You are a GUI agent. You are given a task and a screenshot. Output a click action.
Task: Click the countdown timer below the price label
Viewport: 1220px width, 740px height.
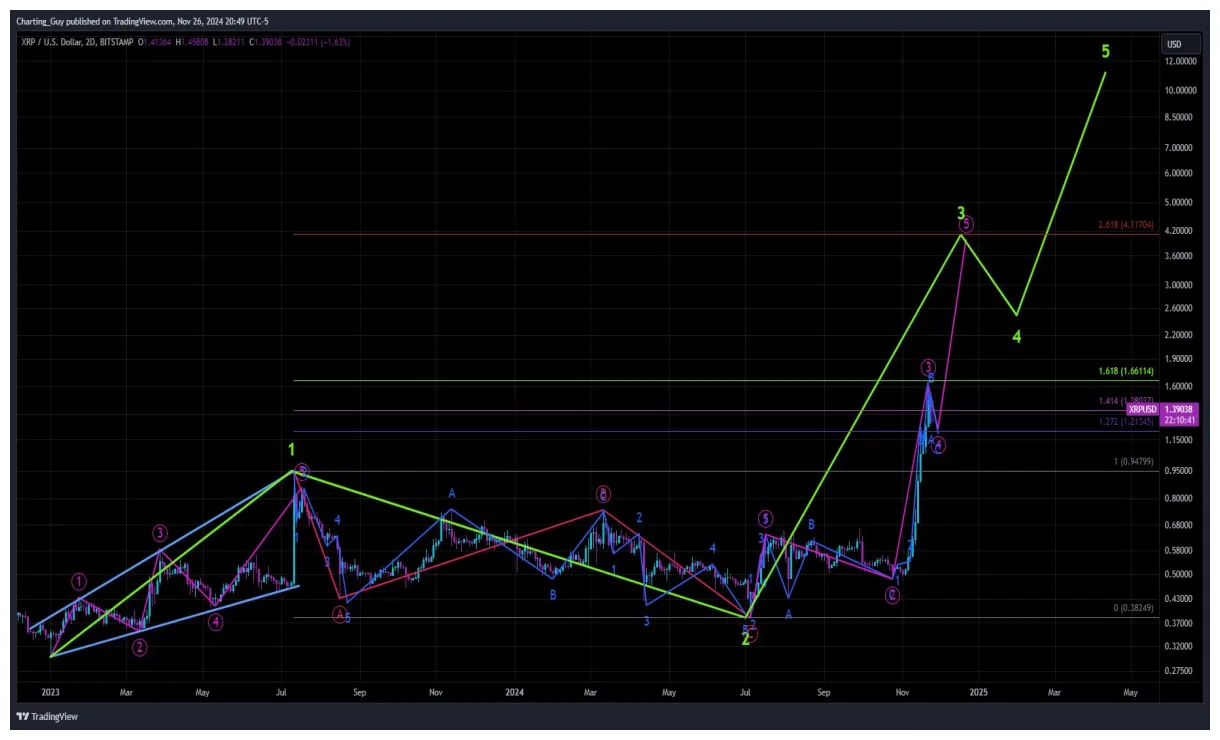pyautogui.click(x=1180, y=421)
